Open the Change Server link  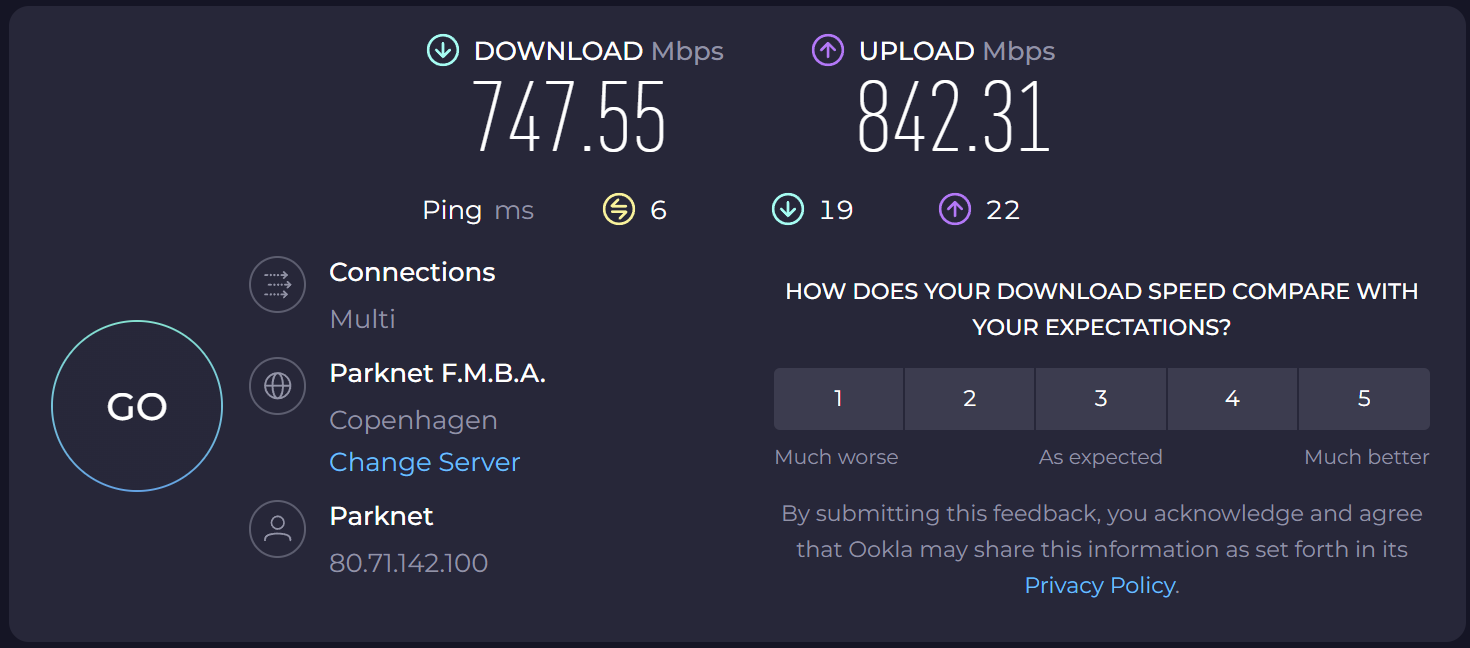tap(424, 462)
